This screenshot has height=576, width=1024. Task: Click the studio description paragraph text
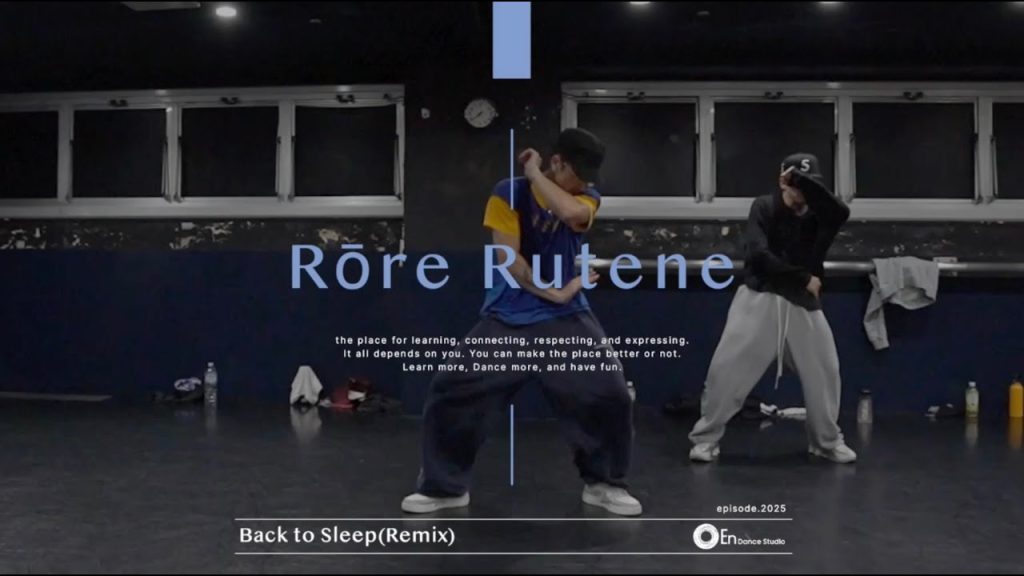click(511, 354)
